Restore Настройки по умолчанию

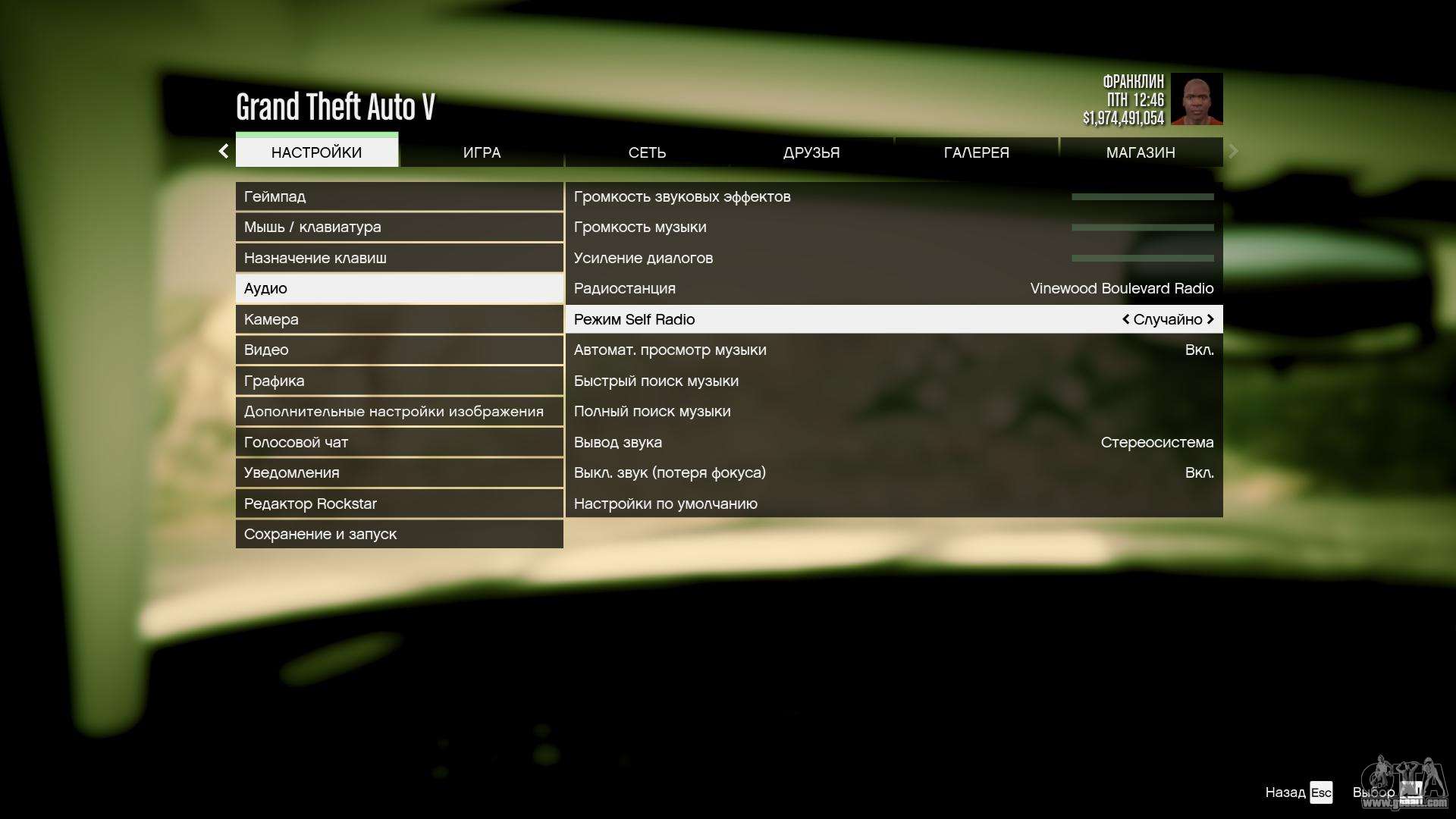click(894, 504)
